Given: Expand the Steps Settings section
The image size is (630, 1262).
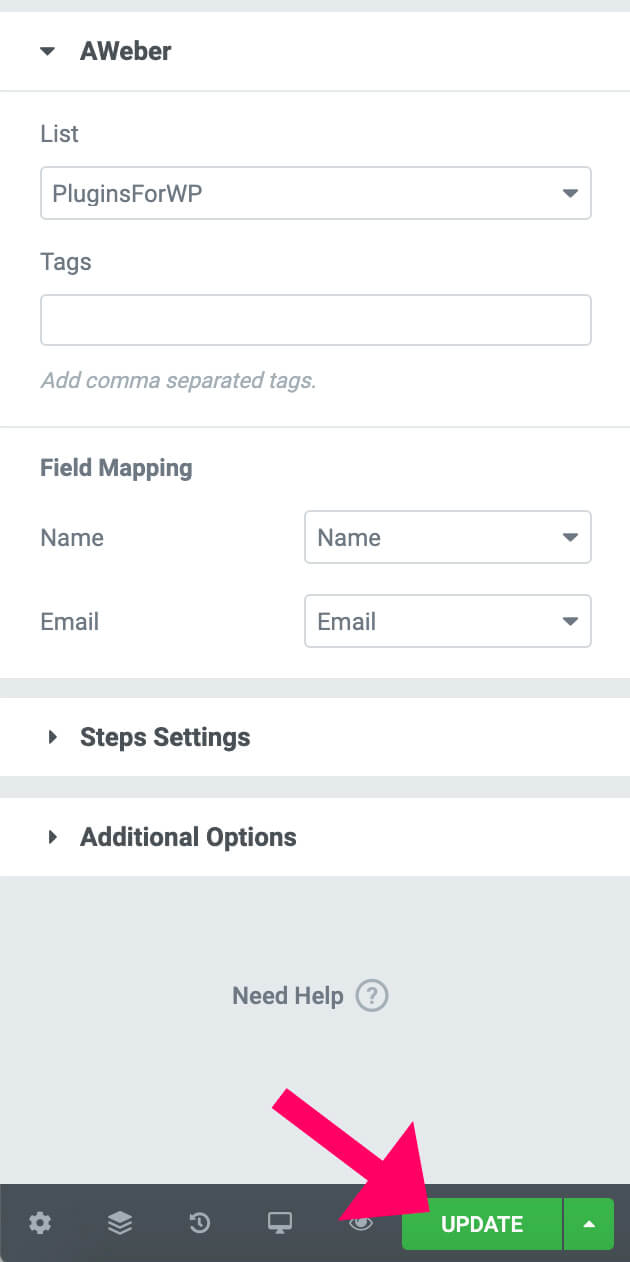Looking at the screenshot, I should coord(164,737).
